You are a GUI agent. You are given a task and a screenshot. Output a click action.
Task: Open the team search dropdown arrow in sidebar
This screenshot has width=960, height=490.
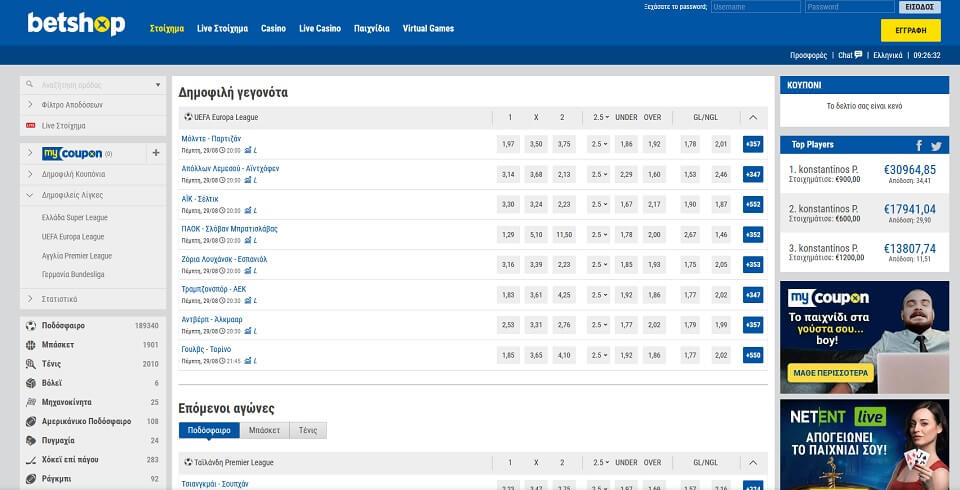click(x=157, y=85)
